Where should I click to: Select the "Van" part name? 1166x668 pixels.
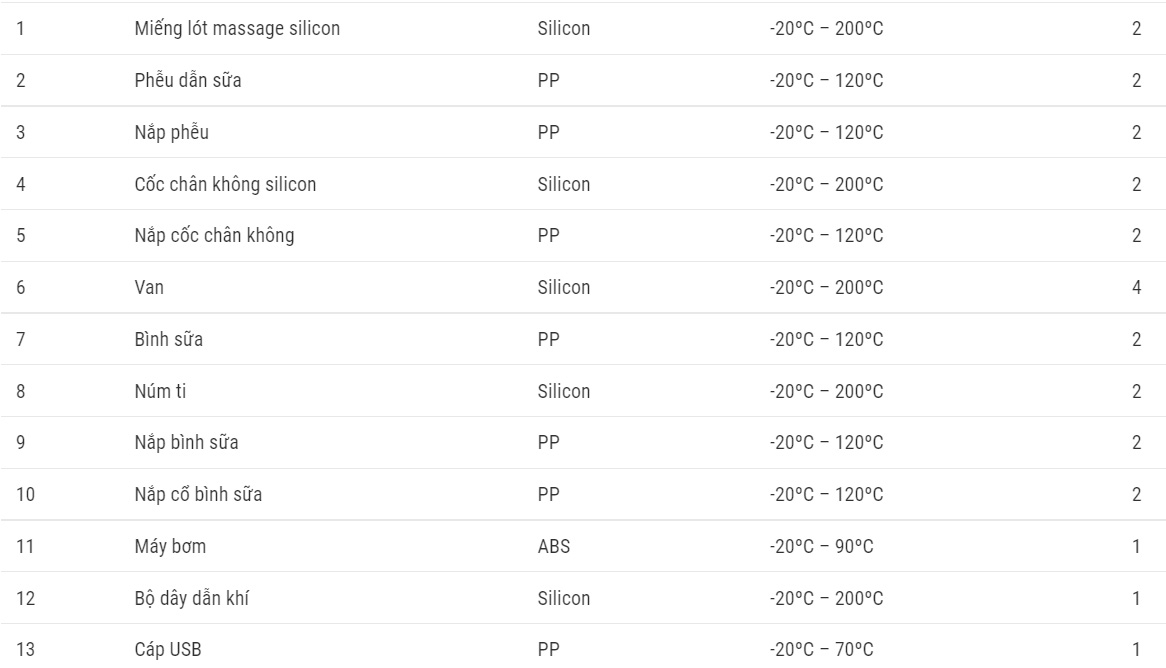pyautogui.click(x=149, y=288)
